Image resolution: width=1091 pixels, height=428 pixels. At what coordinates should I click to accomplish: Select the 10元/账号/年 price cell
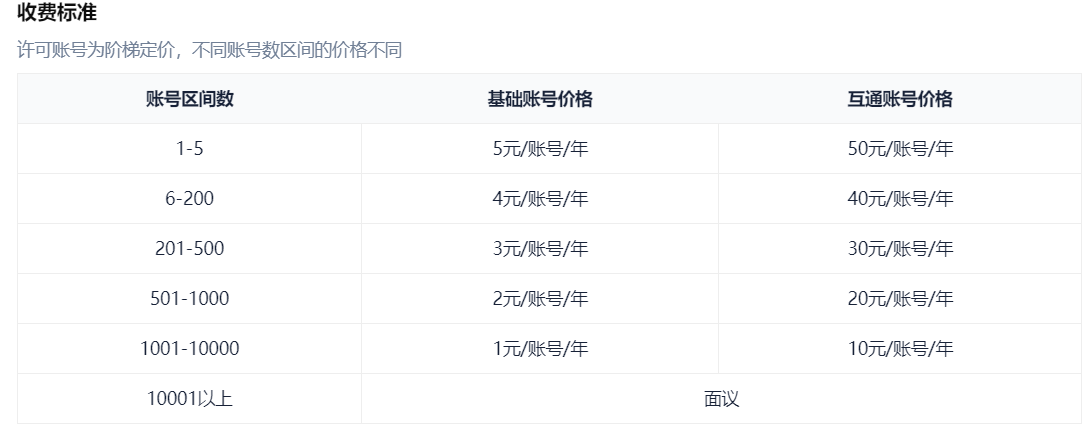tap(900, 349)
